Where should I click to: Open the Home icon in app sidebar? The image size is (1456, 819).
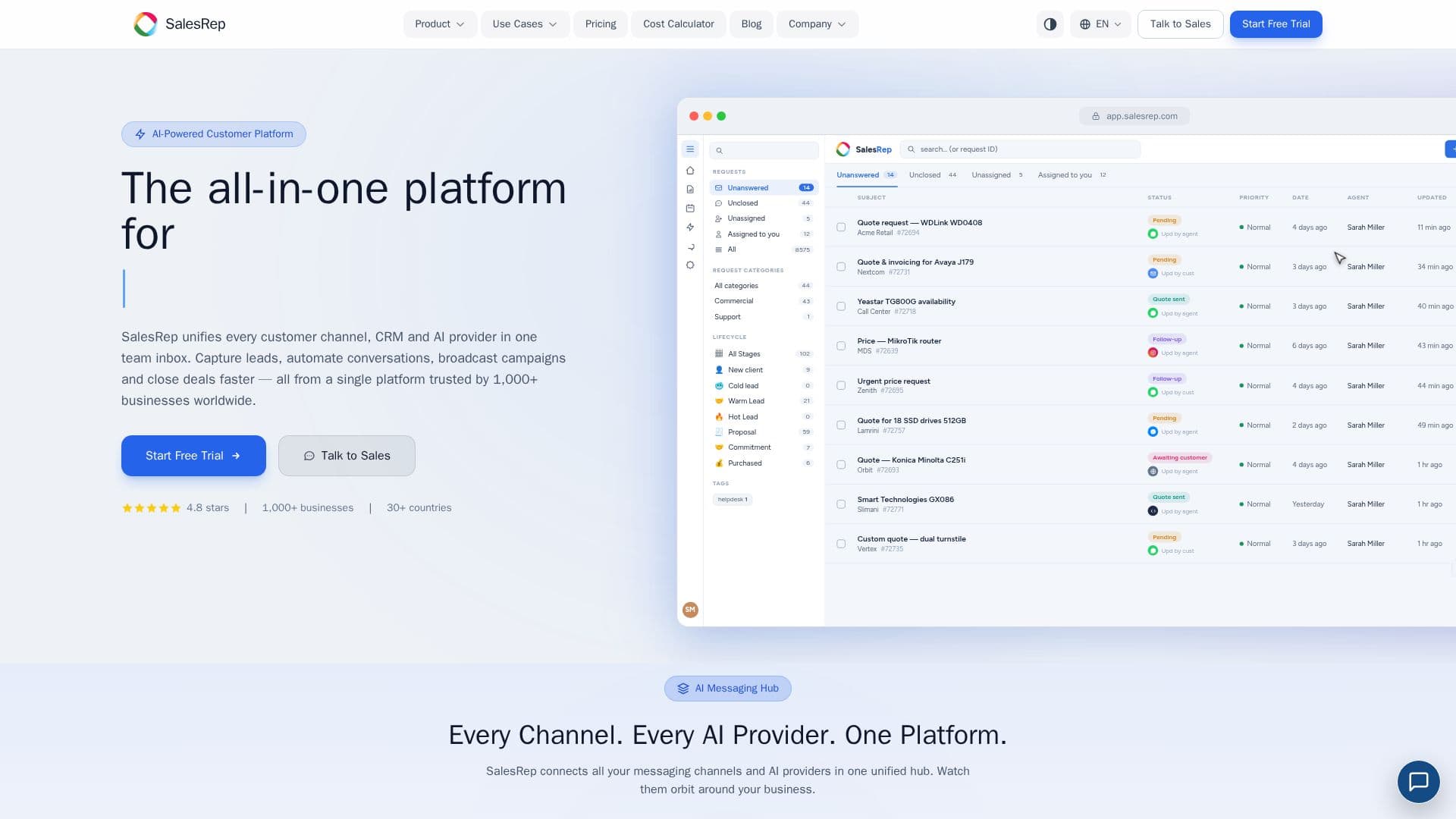[690, 171]
